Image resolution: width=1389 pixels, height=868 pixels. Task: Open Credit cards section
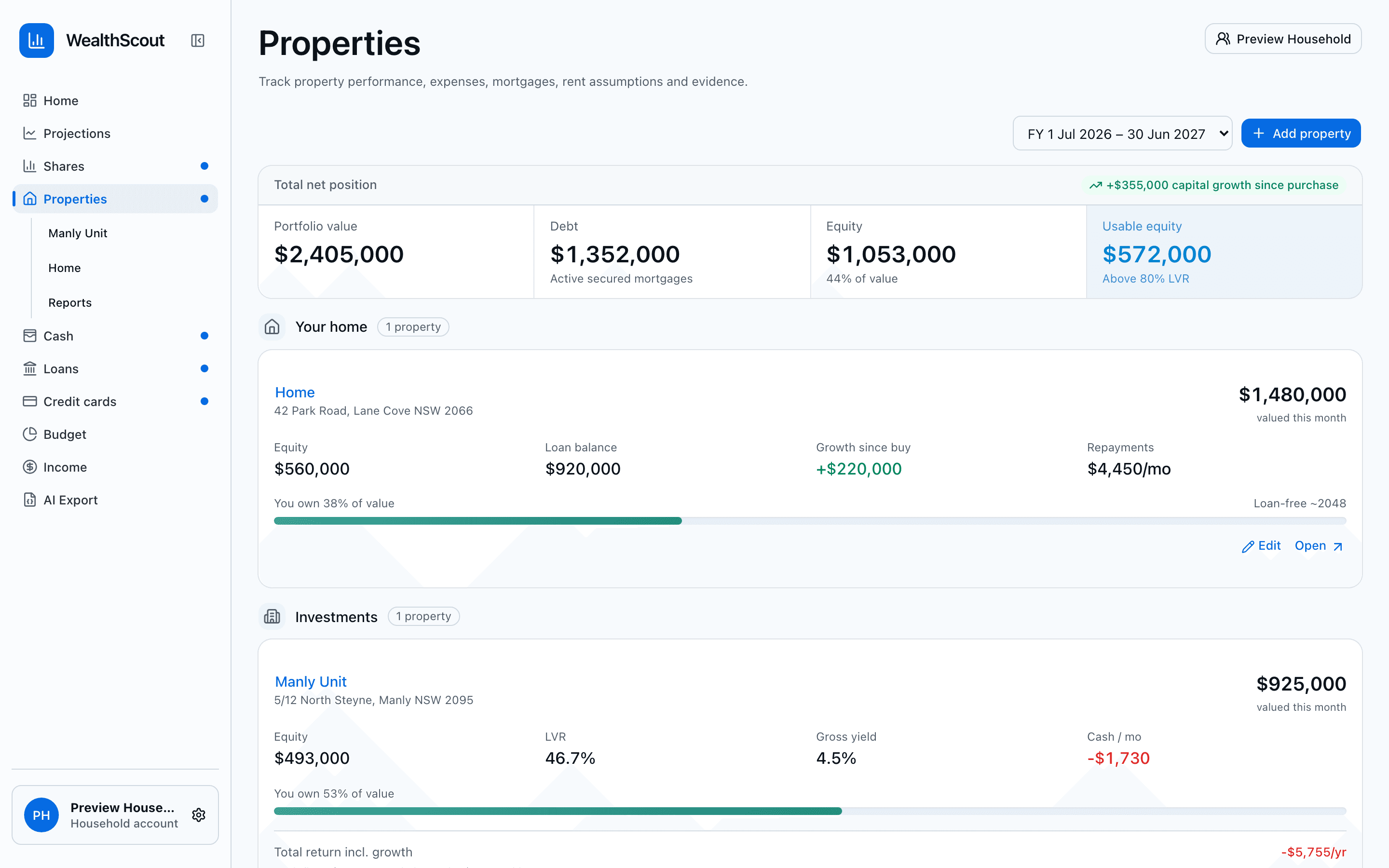(115, 401)
